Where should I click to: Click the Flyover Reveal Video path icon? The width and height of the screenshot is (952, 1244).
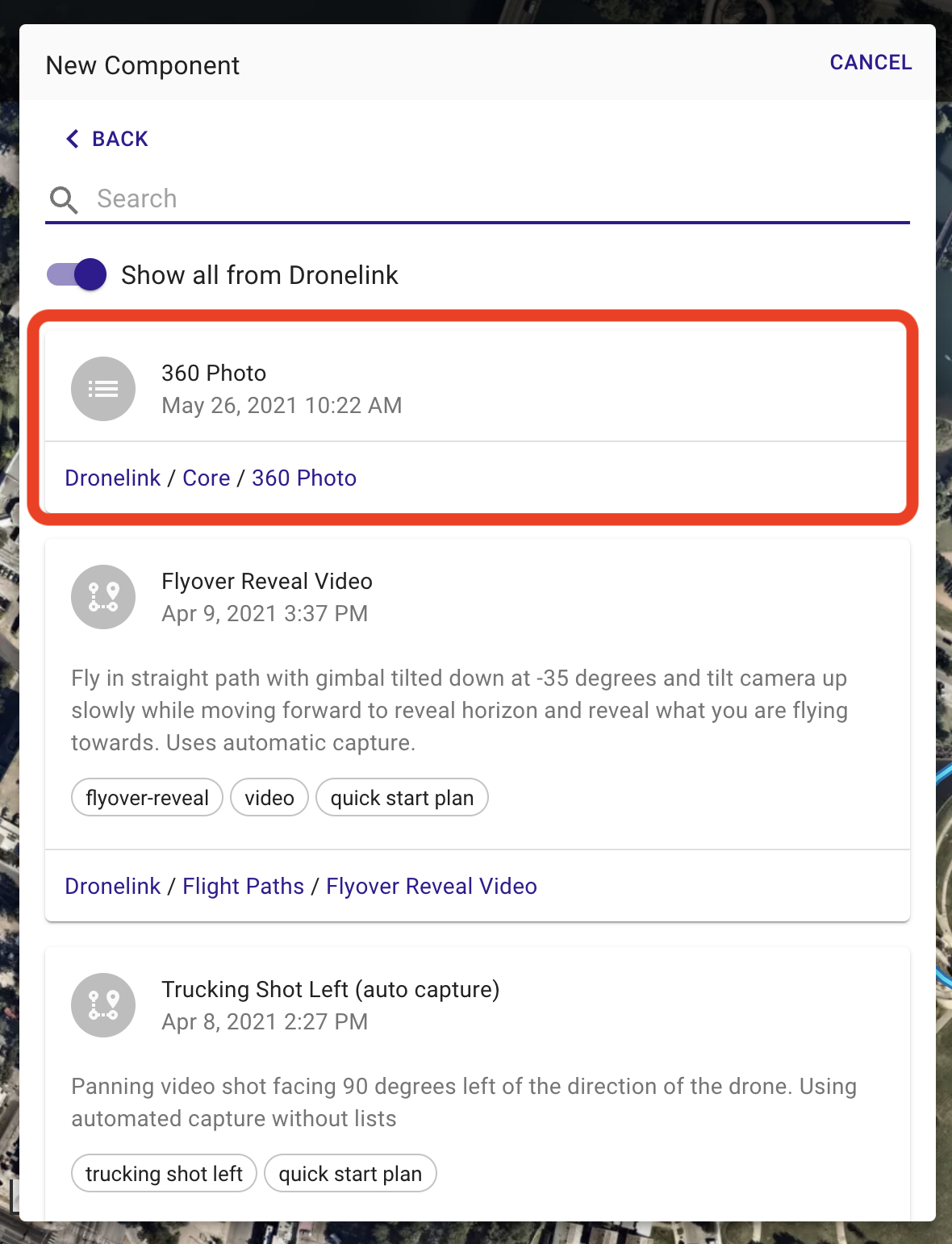103,597
